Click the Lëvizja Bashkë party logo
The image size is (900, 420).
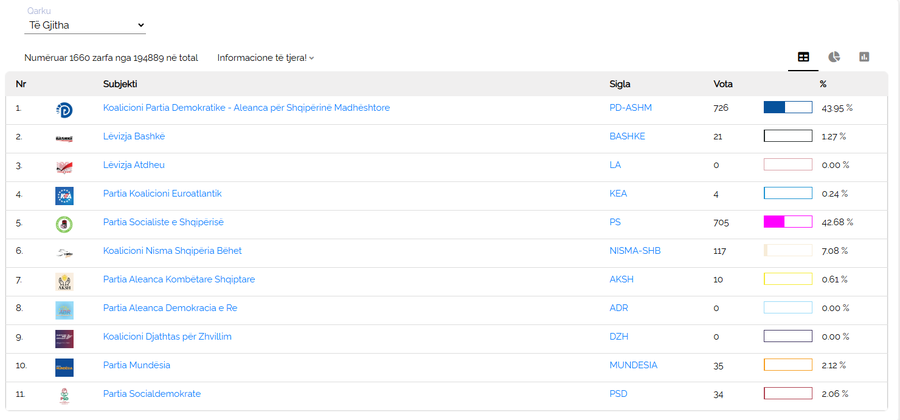click(x=64, y=138)
